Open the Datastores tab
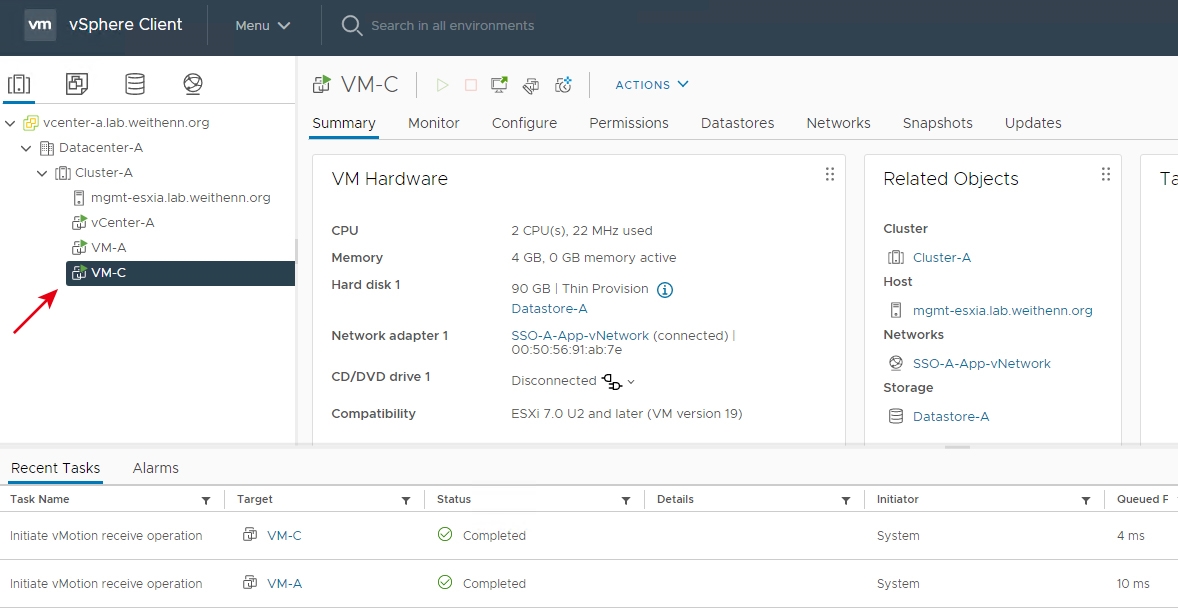 click(x=738, y=123)
